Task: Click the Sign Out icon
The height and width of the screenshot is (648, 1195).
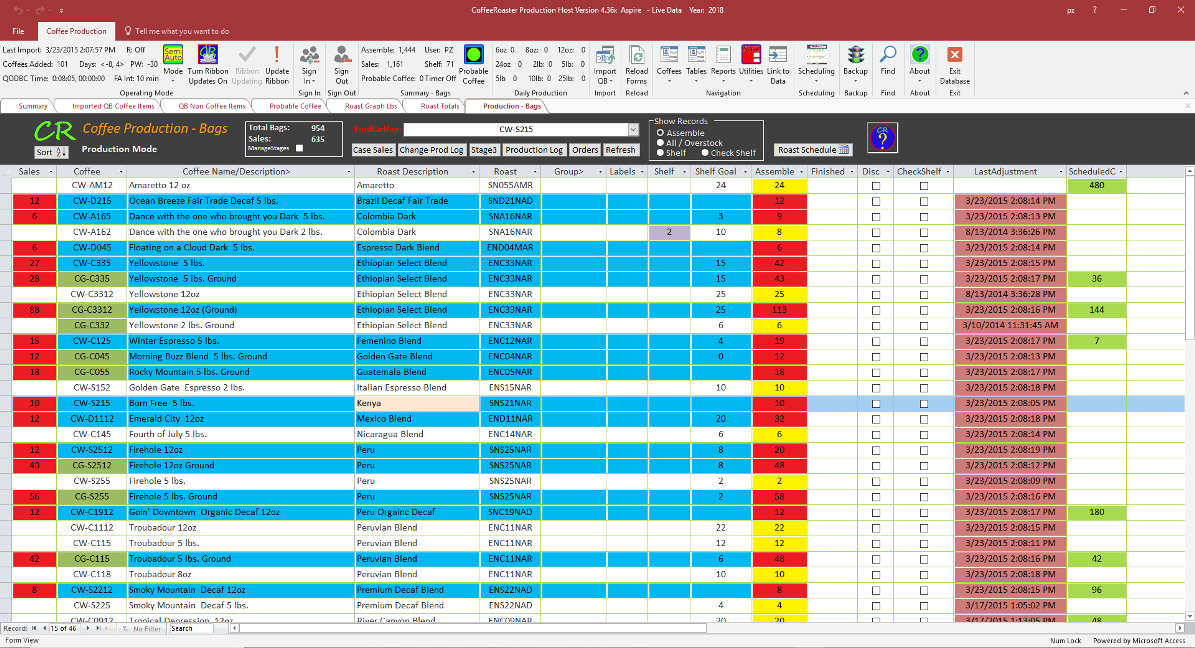Action: click(x=341, y=55)
